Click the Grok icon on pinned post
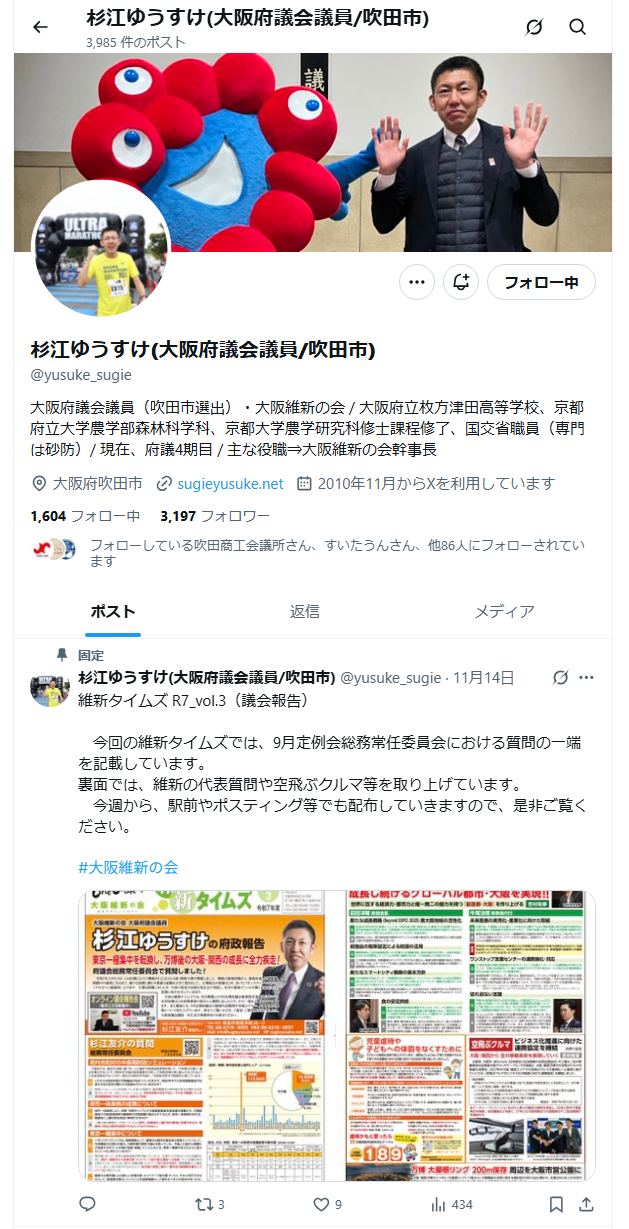This screenshot has width=629, height=1229. (560, 678)
